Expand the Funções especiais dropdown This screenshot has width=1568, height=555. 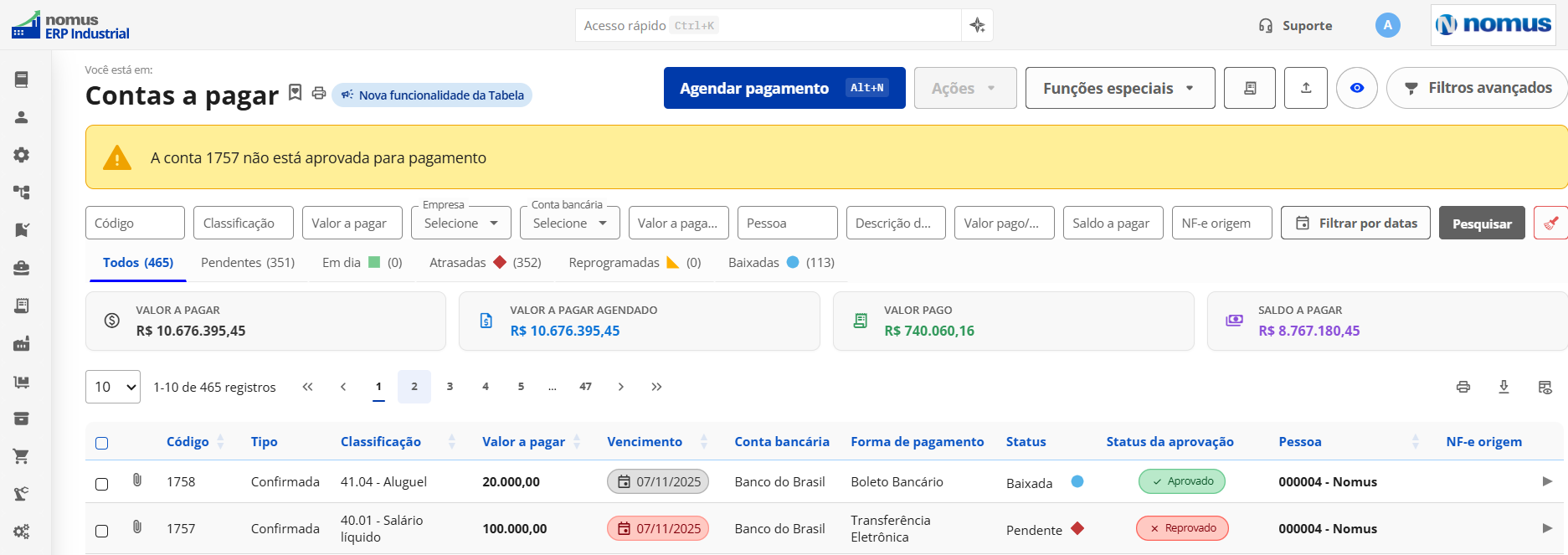coord(1120,88)
